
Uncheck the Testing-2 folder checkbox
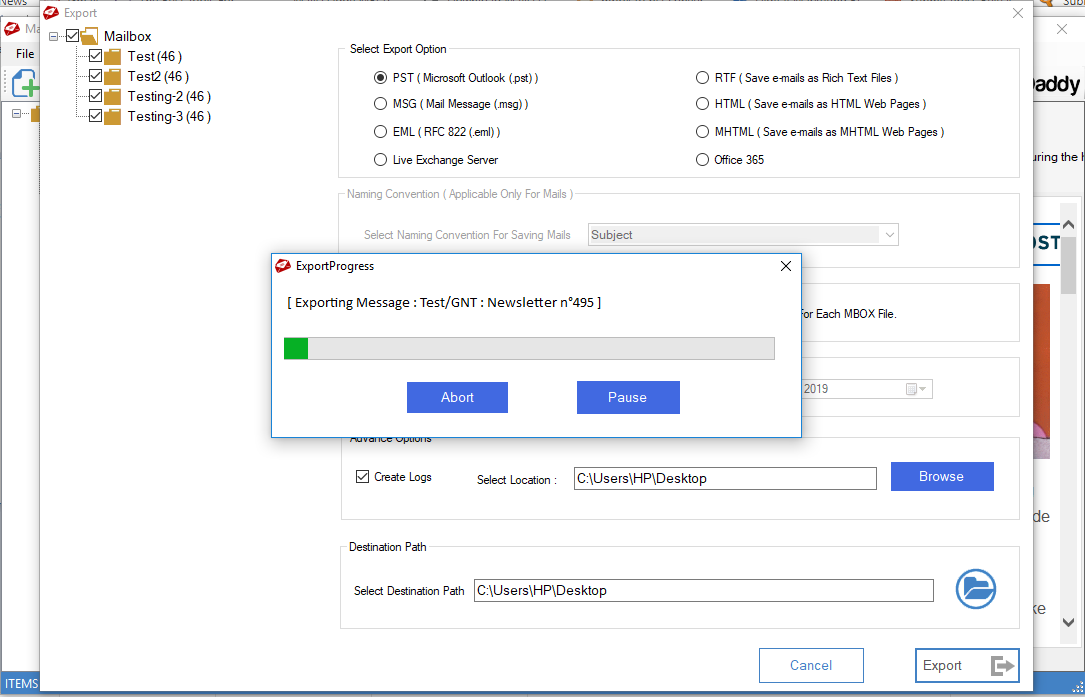click(x=95, y=96)
